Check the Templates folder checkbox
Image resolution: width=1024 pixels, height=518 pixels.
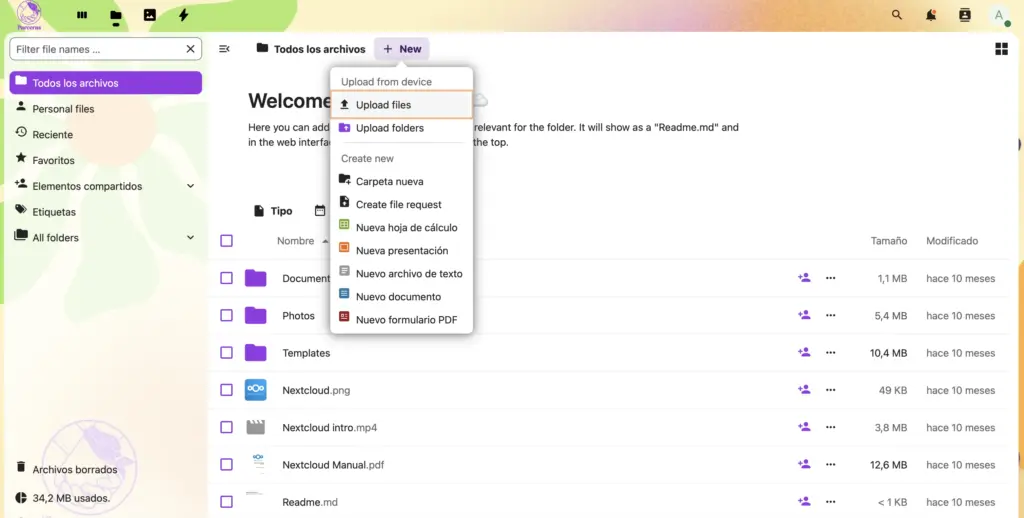point(226,353)
